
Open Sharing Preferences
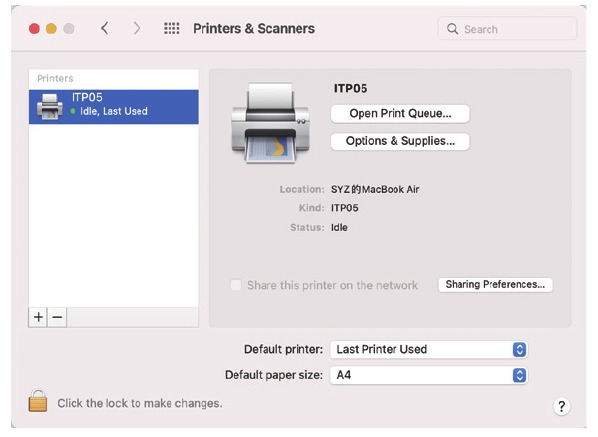point(495,284)
